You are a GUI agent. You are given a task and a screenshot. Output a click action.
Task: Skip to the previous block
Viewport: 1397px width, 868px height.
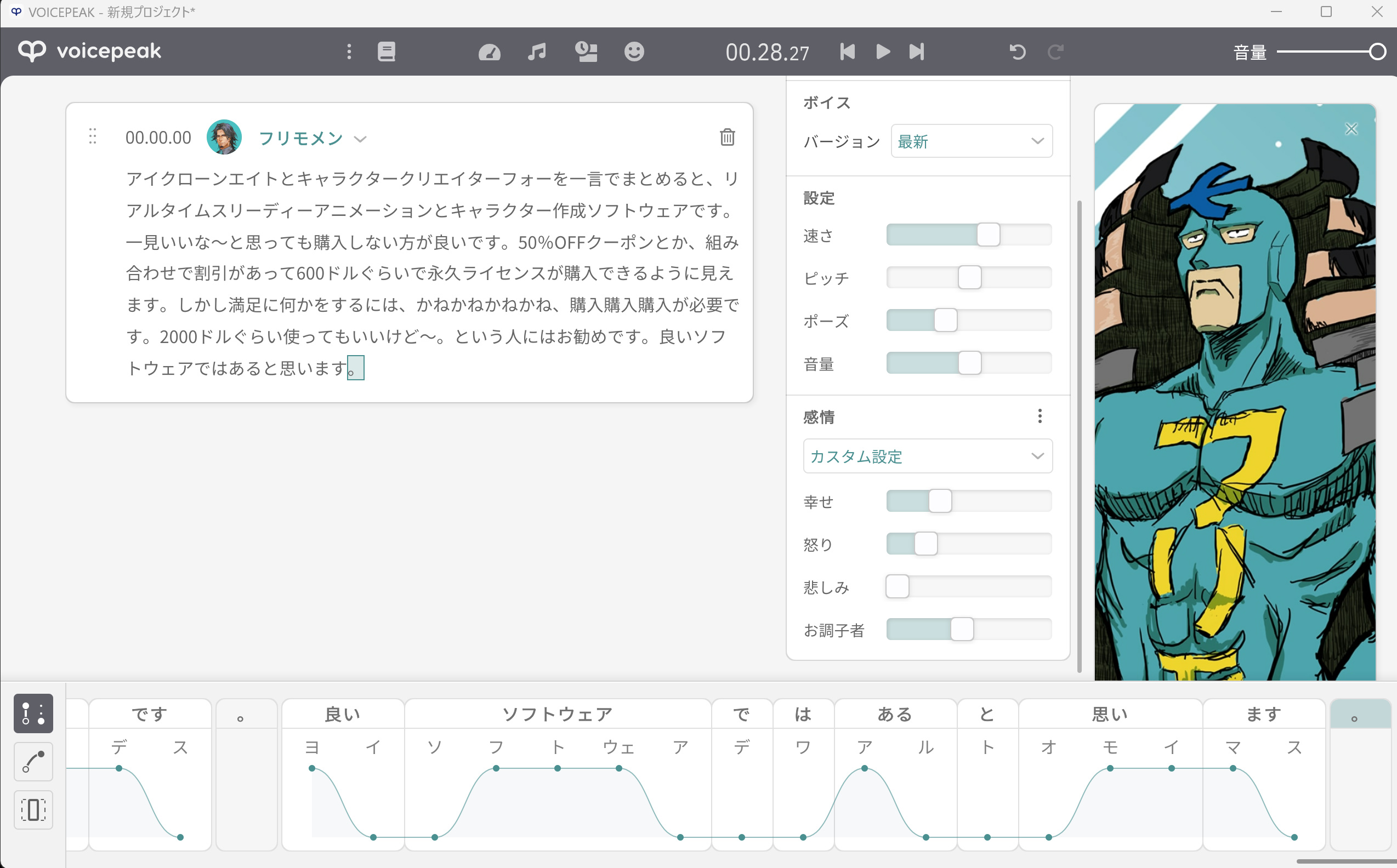(x=847, y=52)
